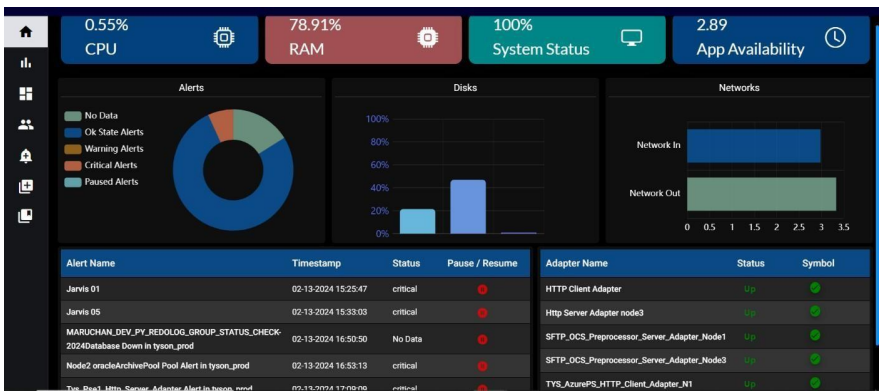881x392 pixels.
Task: Toggle the Ok State Alerts legend swatch
Action: pos(72,133)
